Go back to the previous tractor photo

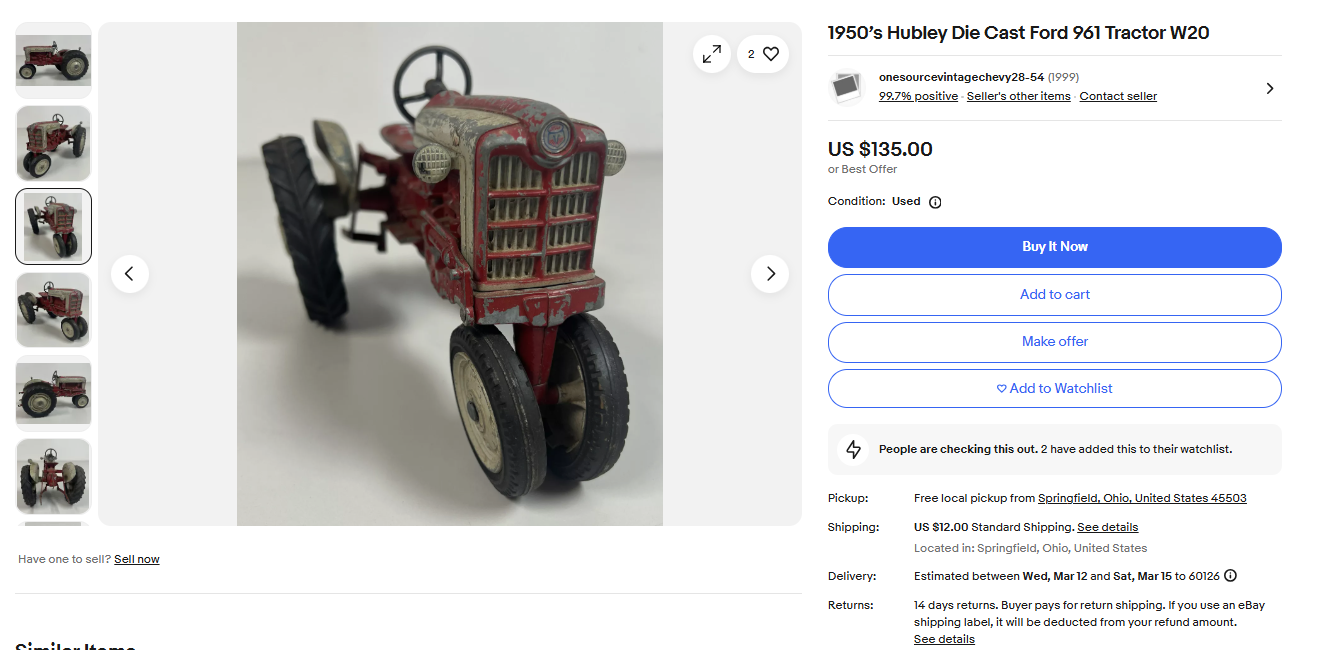tap(129, 274)
